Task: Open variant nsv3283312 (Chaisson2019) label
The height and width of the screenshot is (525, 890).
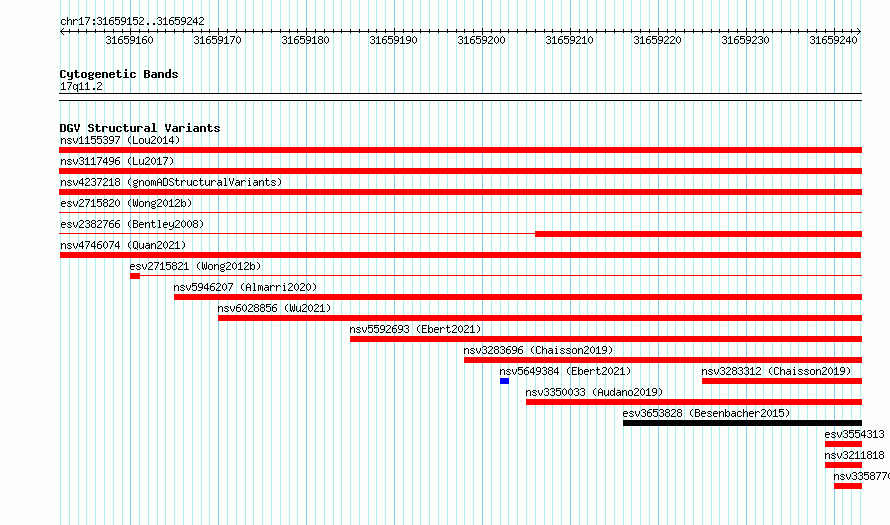Action: [x=776, y=371]
